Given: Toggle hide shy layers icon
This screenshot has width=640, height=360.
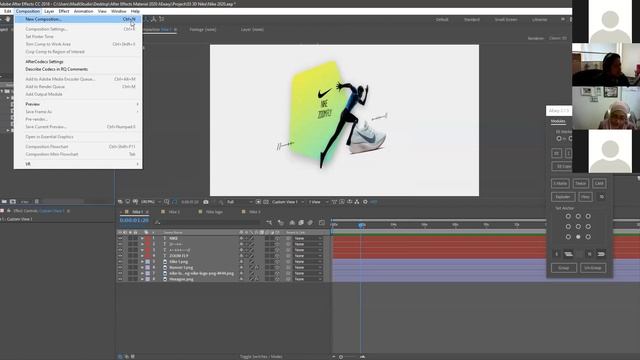Looking at the screenshot, I should [x=292, y=222].
